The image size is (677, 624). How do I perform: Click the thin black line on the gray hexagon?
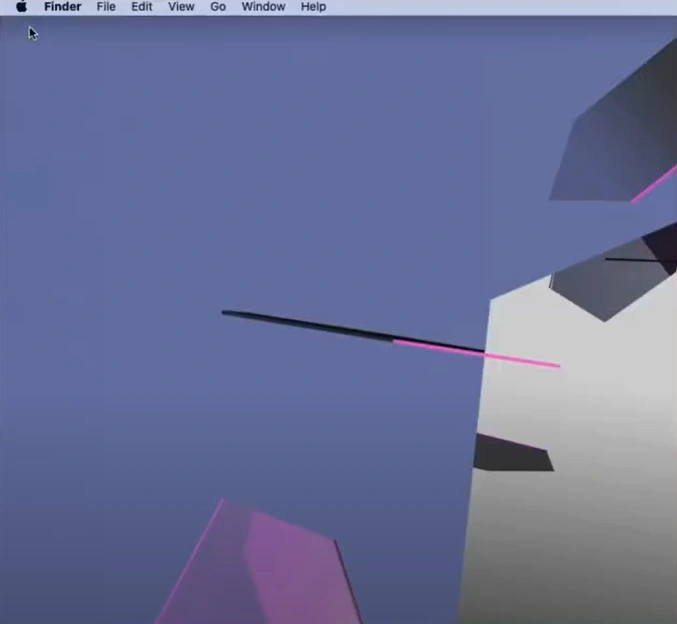tap(635, 260)
